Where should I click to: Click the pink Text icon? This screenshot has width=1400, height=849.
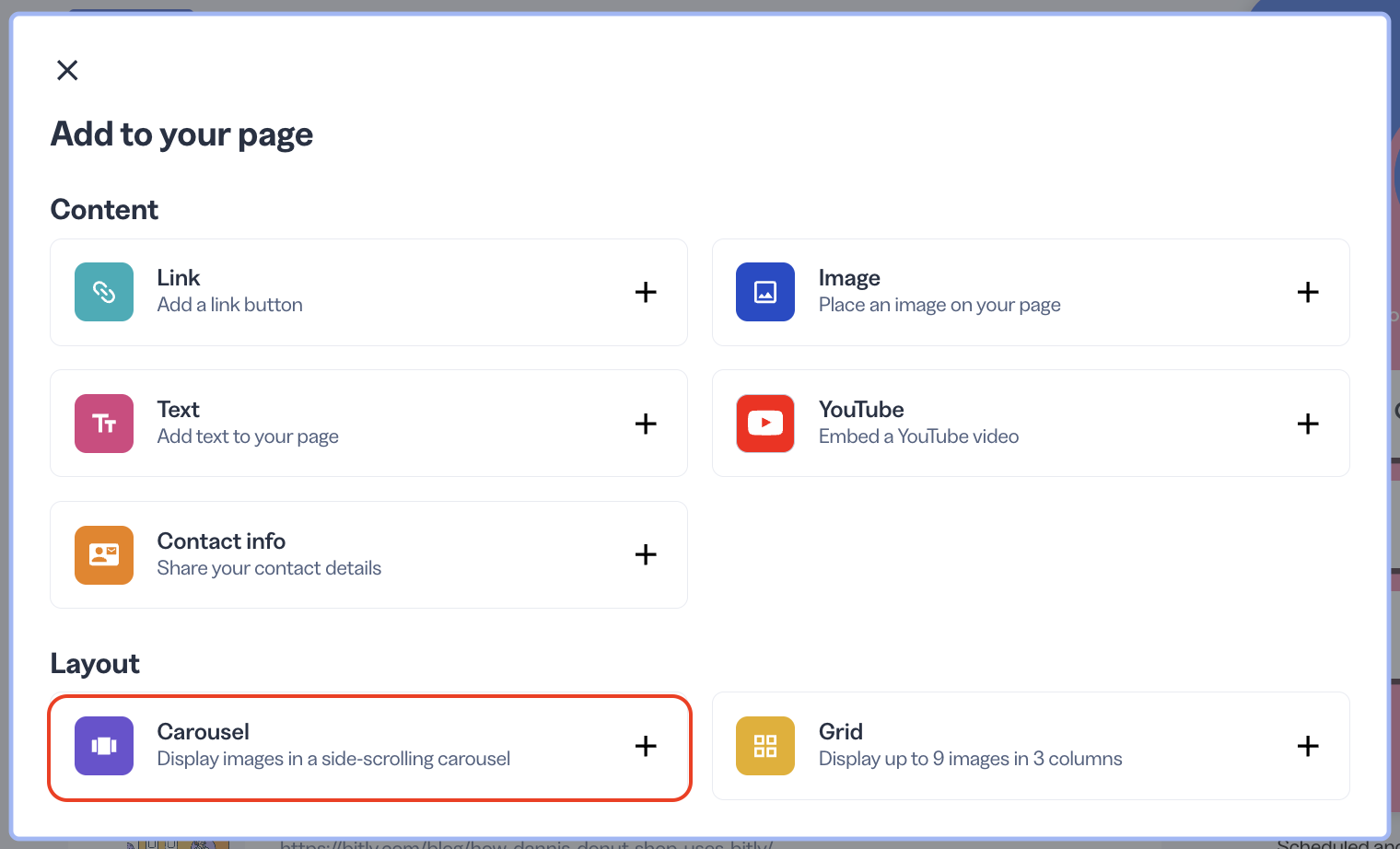click(x=104, y=424)
